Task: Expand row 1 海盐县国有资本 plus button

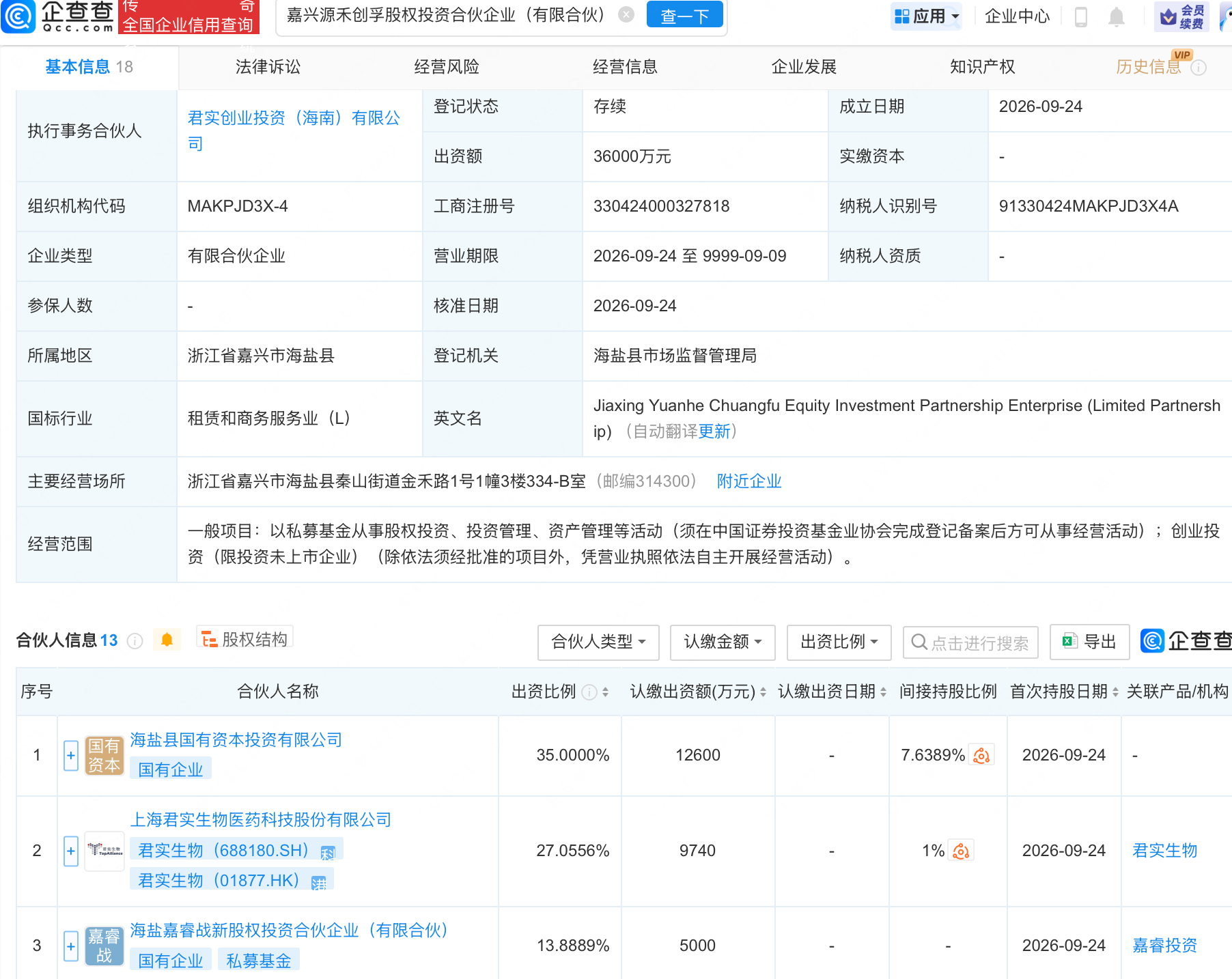Action: pyautogui.click(x=71, y=756)
